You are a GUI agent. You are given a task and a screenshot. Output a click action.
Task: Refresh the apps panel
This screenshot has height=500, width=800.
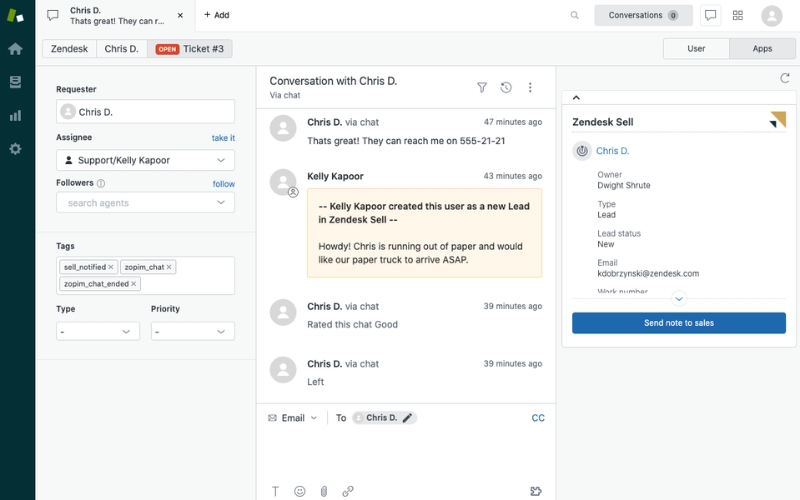tap(785, 78)
